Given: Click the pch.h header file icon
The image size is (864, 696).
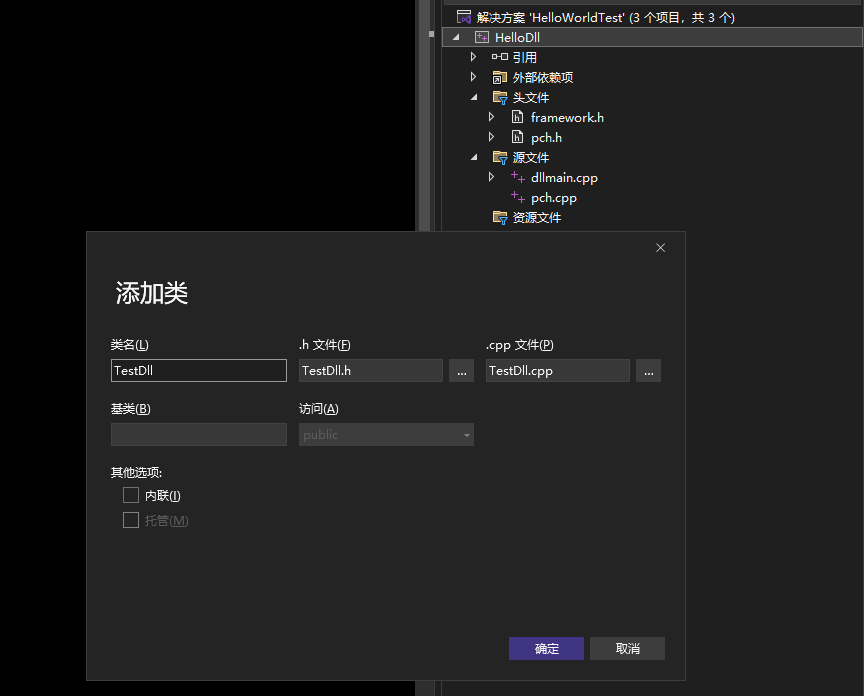Looking at the screenshot, I should coord(517,137).
